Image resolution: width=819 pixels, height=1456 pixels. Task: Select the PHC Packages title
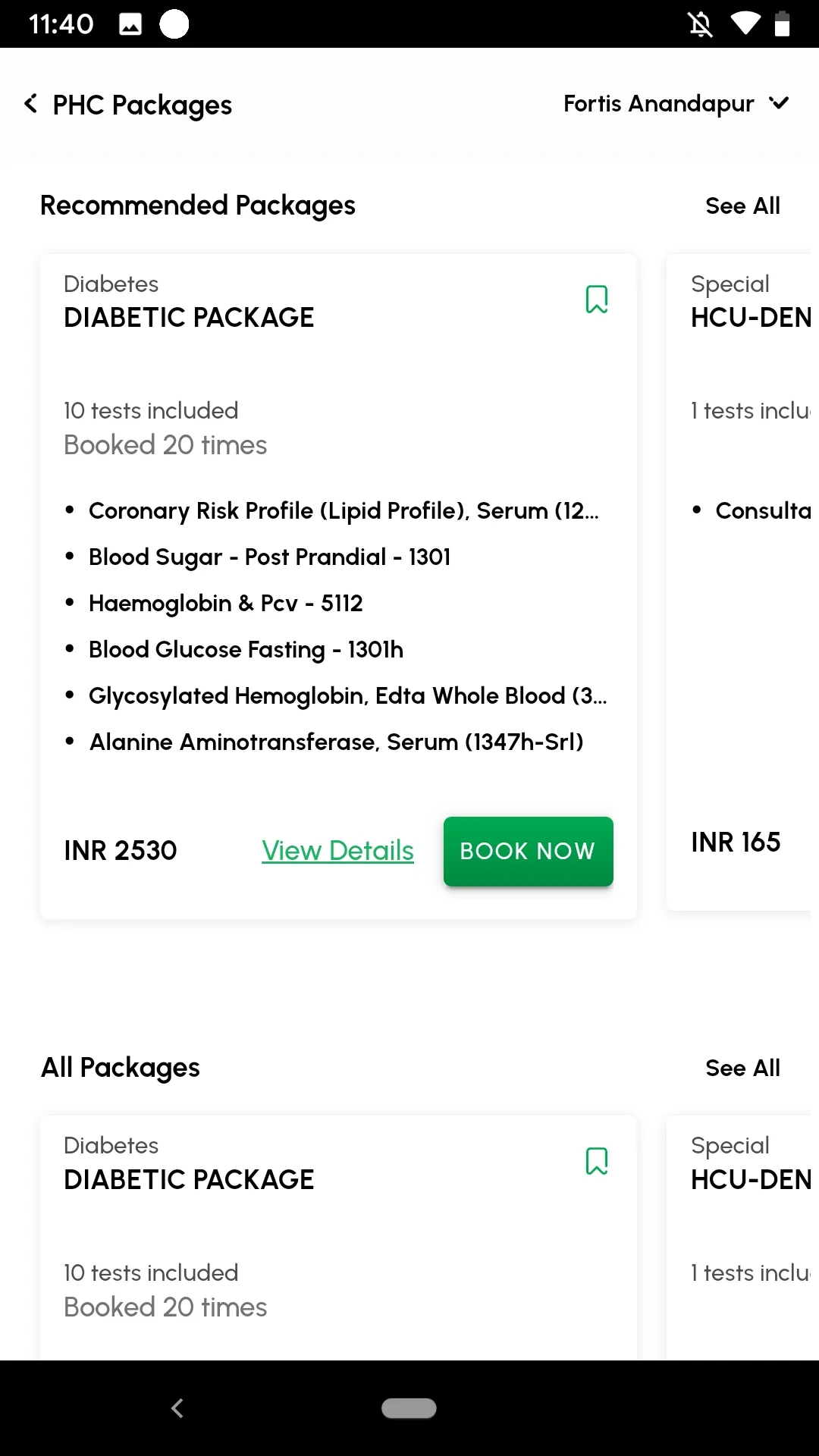click(x=143, y=105)
